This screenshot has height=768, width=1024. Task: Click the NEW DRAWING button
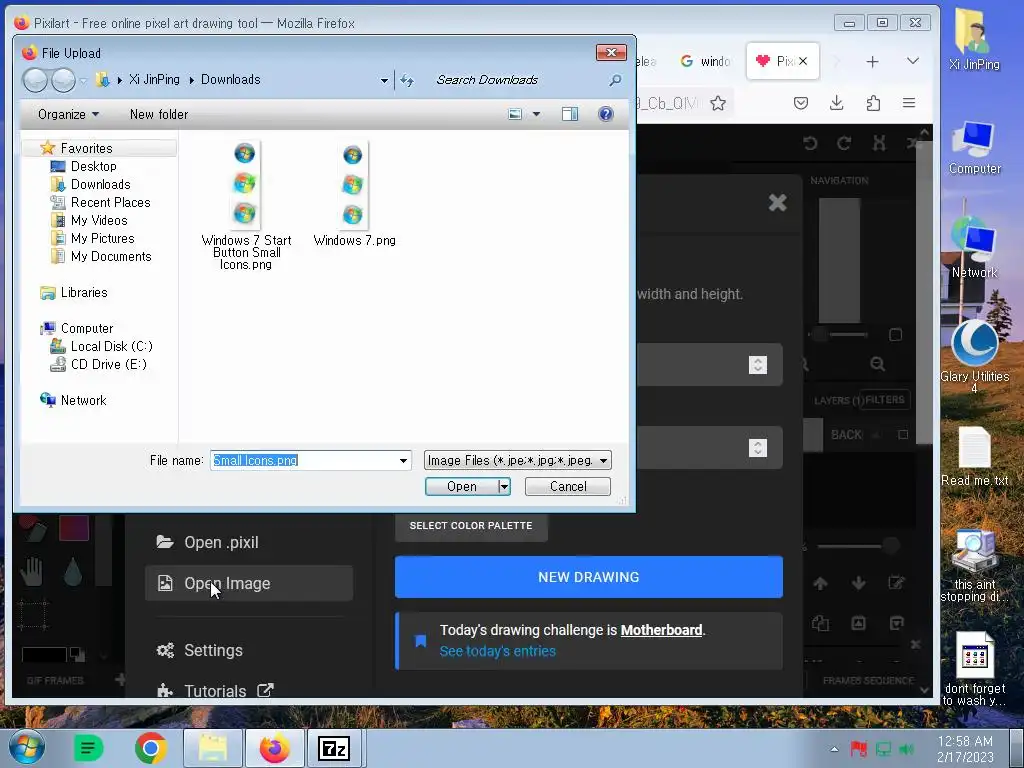click(x=588, y=577)
